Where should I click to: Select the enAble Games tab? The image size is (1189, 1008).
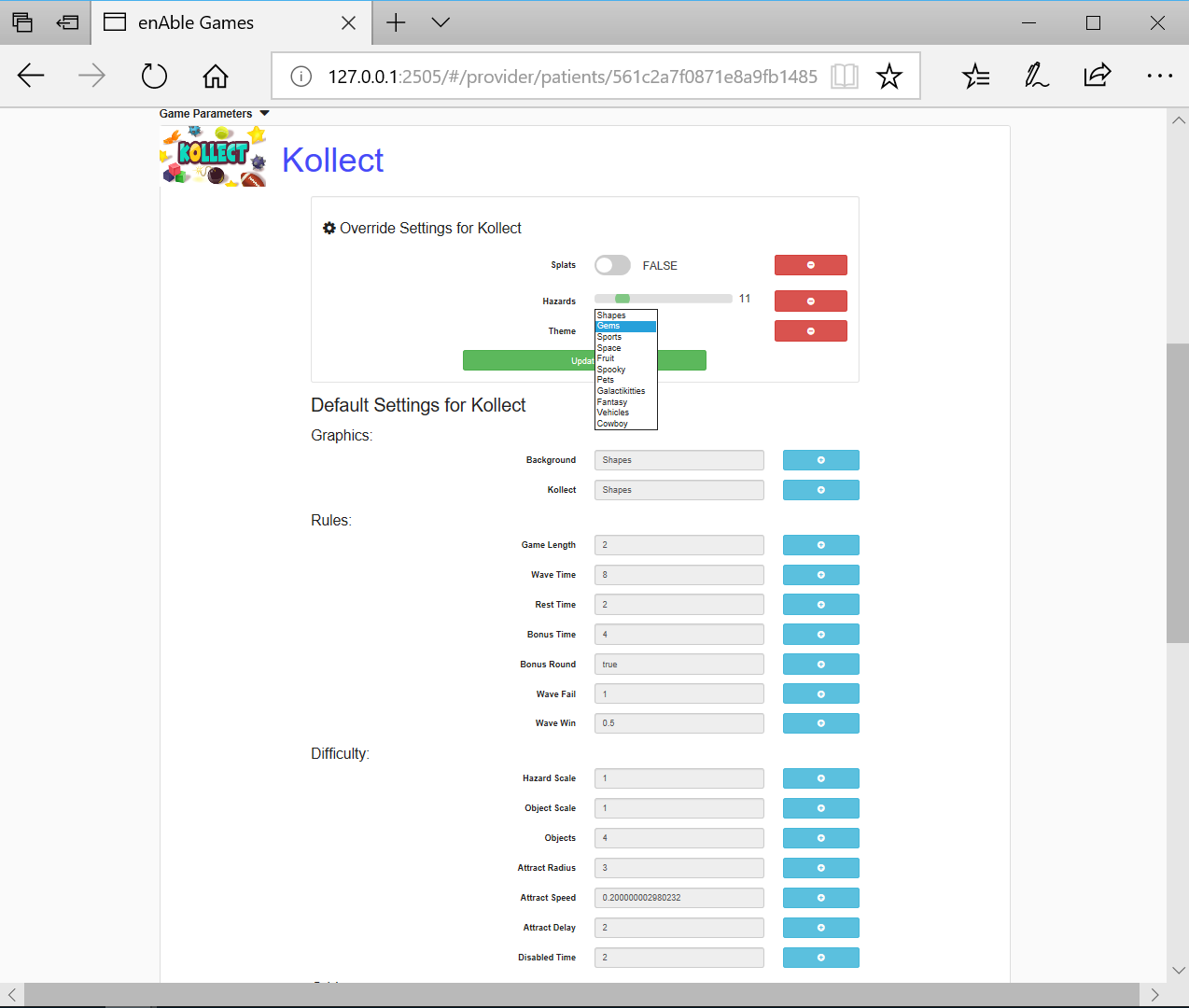231,22
